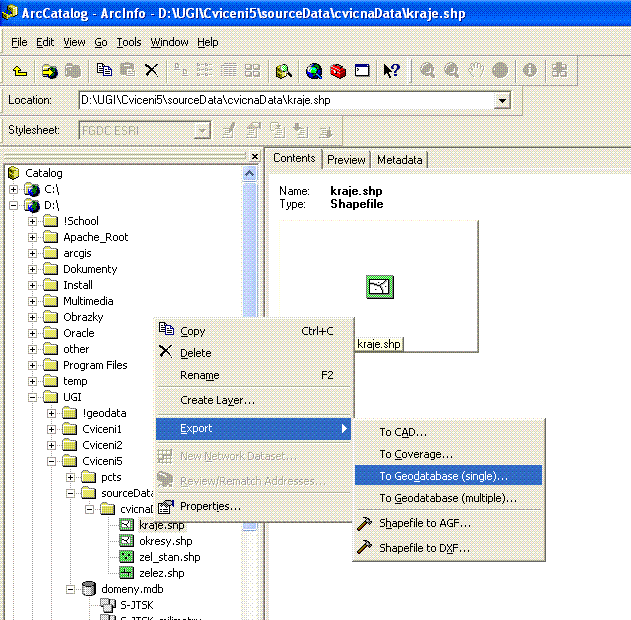Image resolution: width=631 pixels, height=620 pixels.
Task: Collapse the domeny.mdb geodatabase node
Action: [70, 589]
